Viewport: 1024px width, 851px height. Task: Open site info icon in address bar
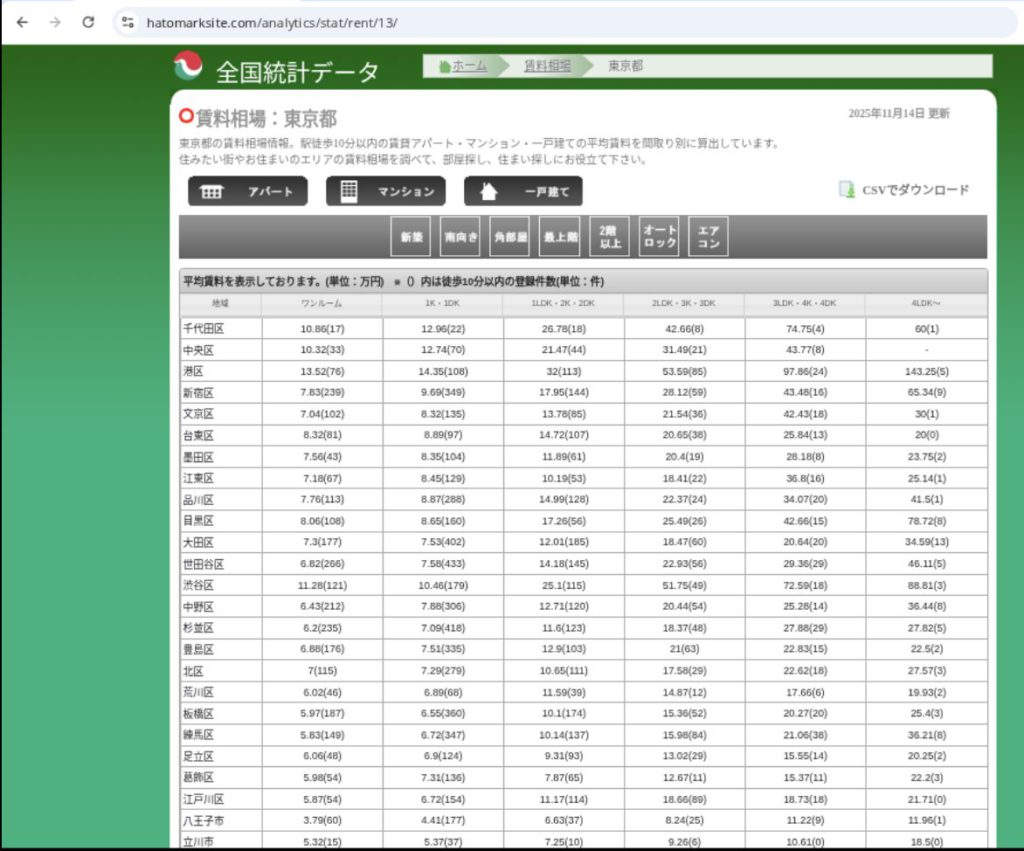(127, 22)
